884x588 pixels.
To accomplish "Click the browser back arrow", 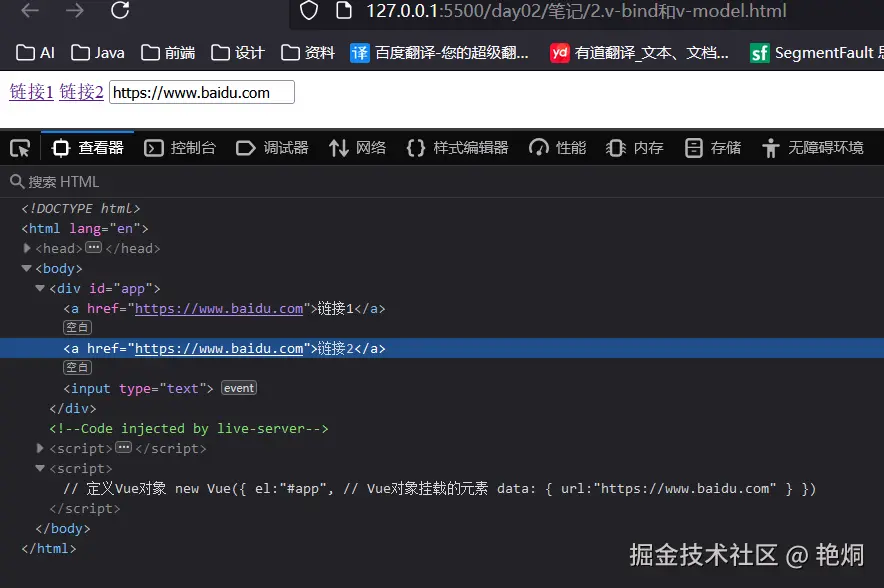I will point(30,10).
